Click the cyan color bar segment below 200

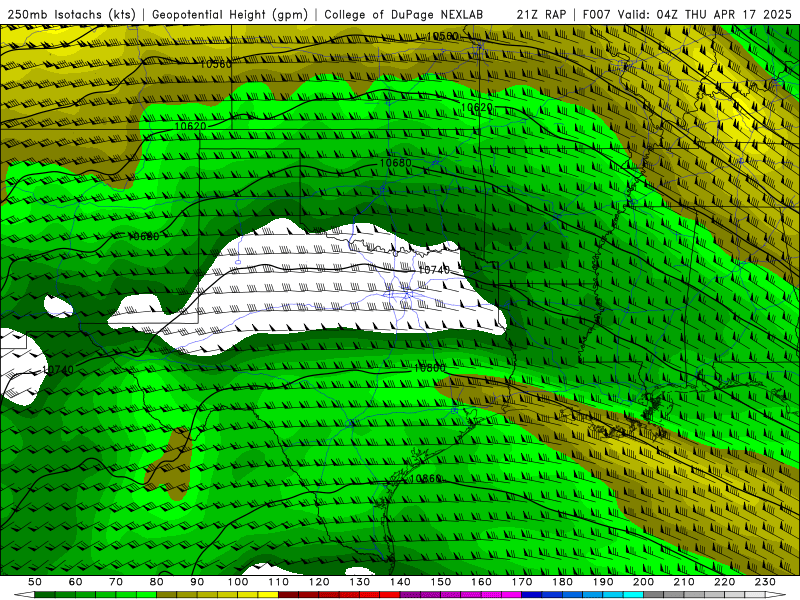(634, 595)
